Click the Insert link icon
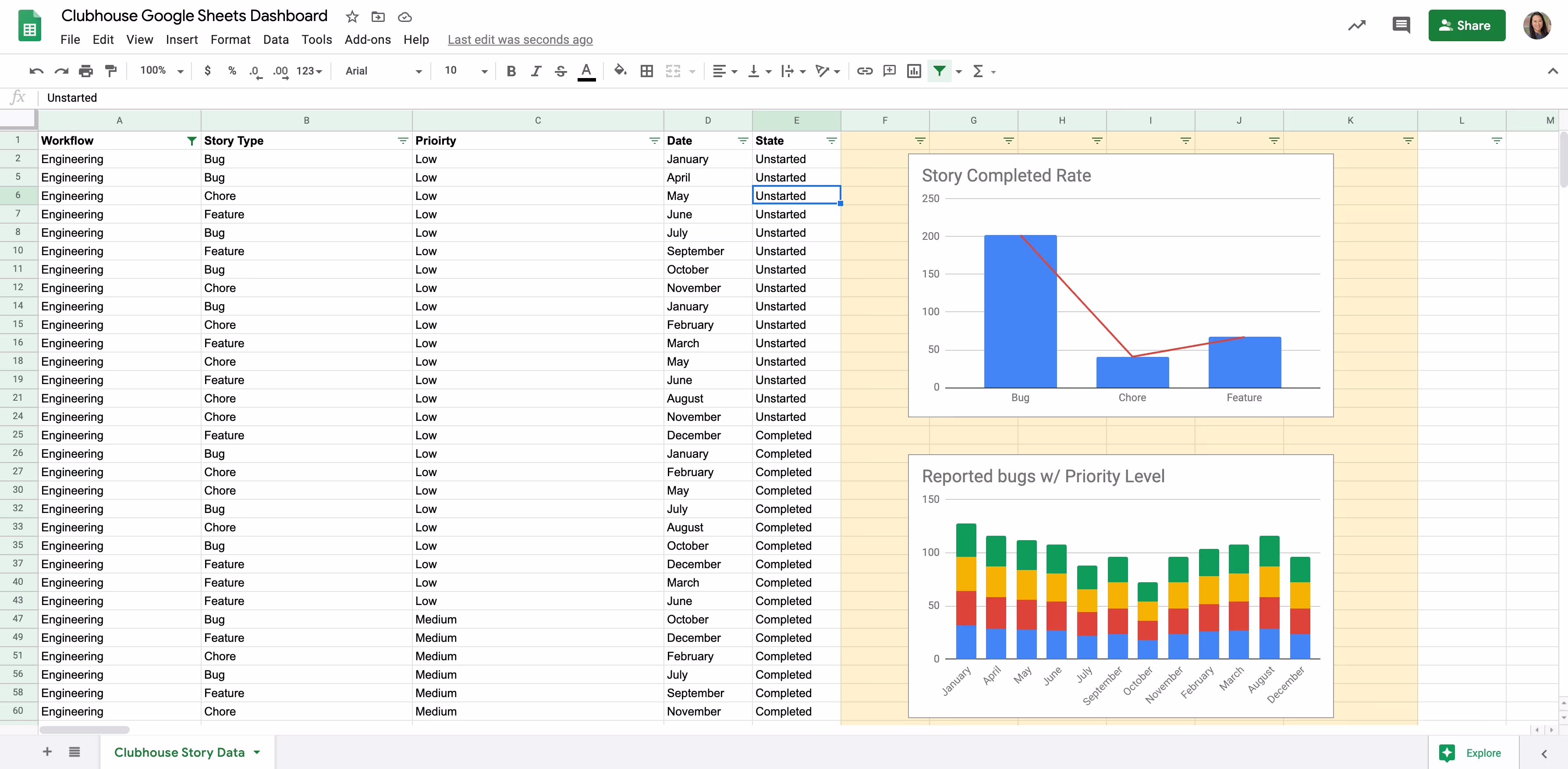 (864, 71)
